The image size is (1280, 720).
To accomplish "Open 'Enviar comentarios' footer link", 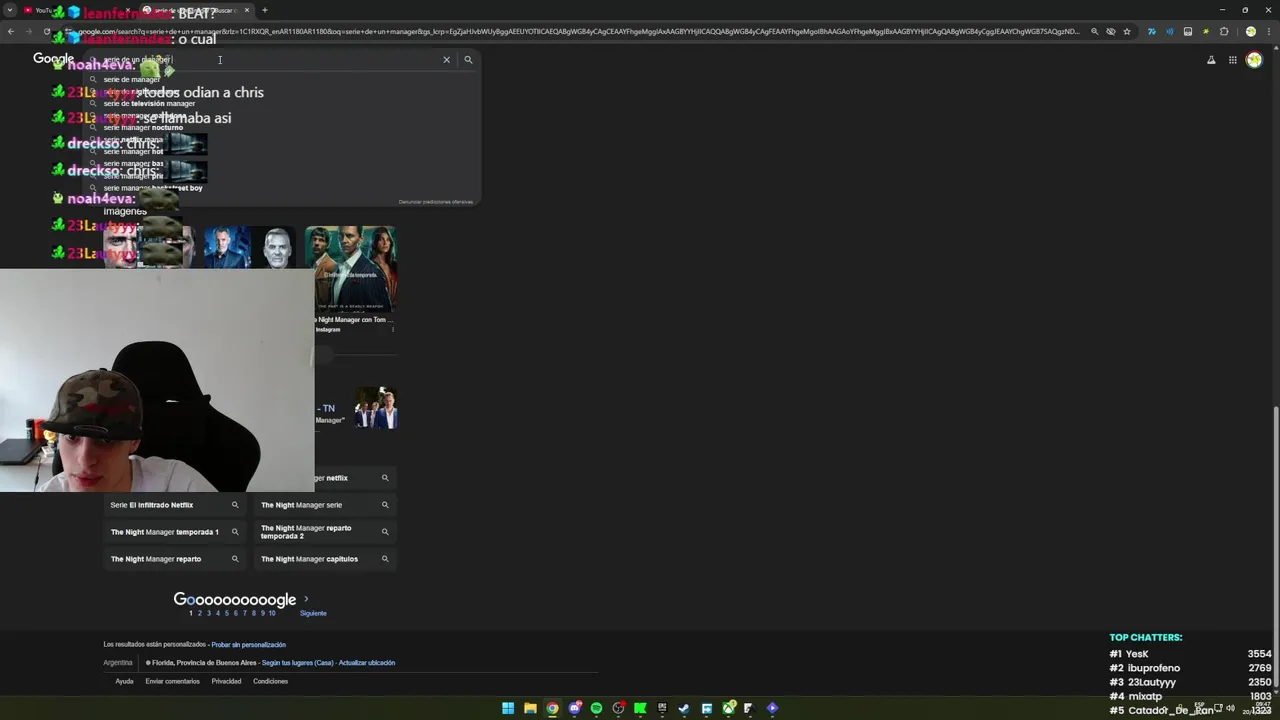I will [172, 682].
